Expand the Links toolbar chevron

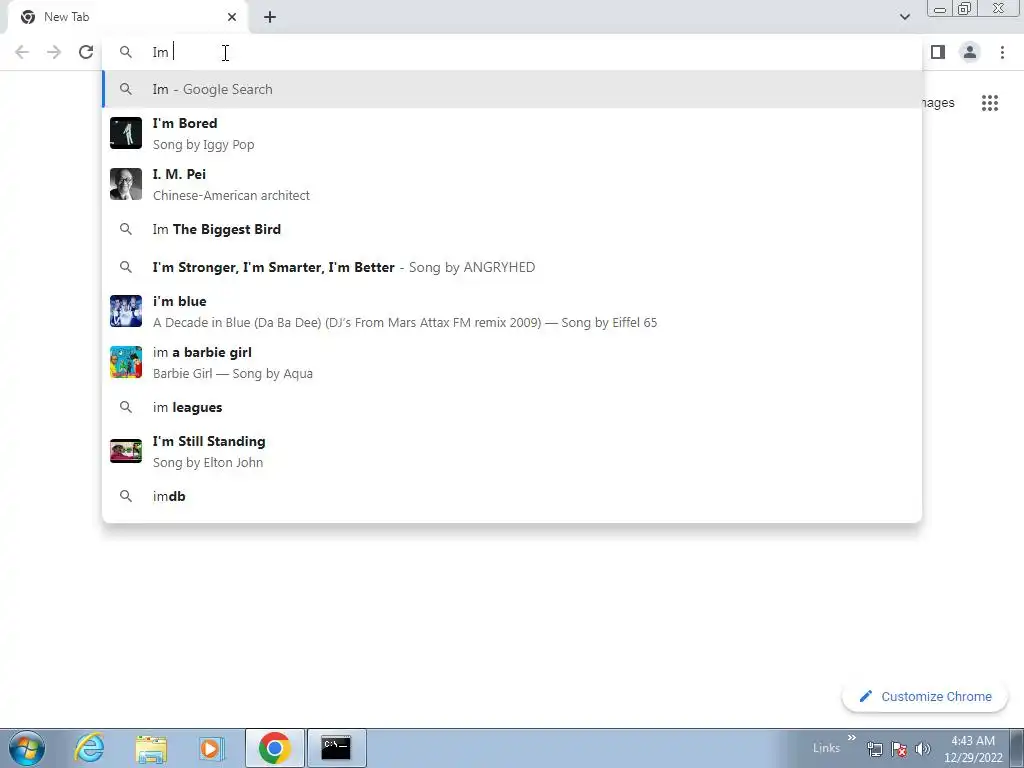(852, 738)
